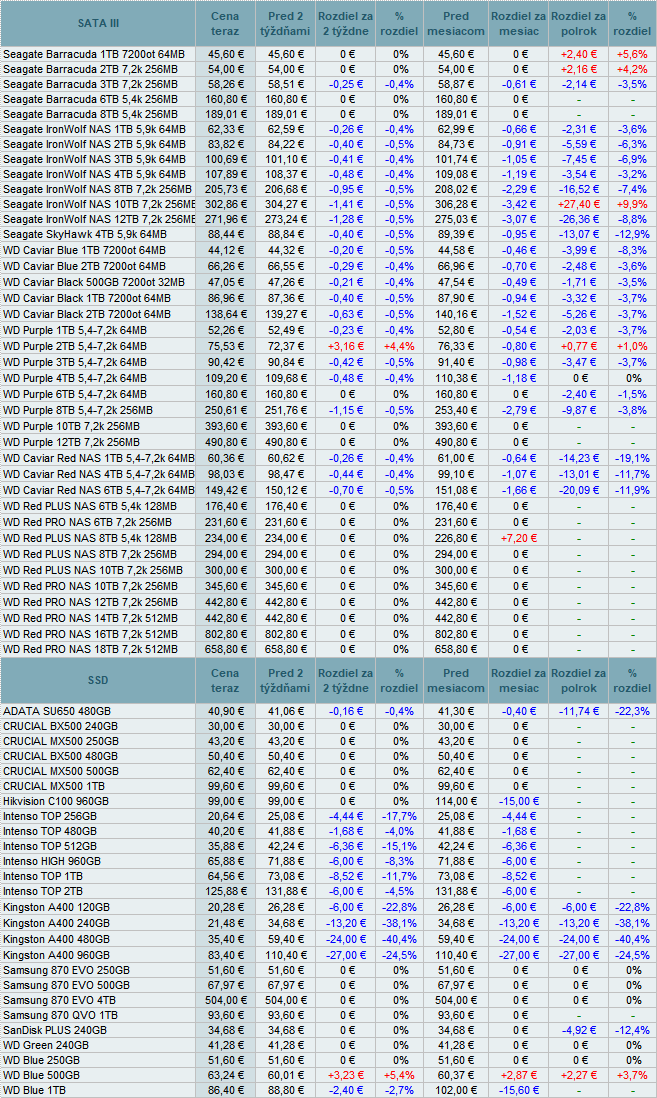
Task: Click the Kingston A400 480GB row name
Action: click(x=56, y=939)
